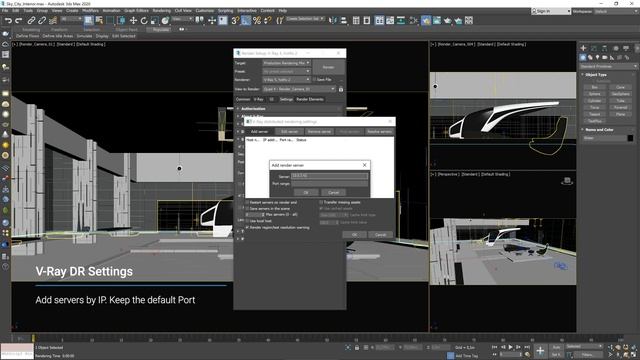Activate the Select and Uniform Scale tool
Screen dimensions: 640x360
pyautogui.click(x=154, y=20)
